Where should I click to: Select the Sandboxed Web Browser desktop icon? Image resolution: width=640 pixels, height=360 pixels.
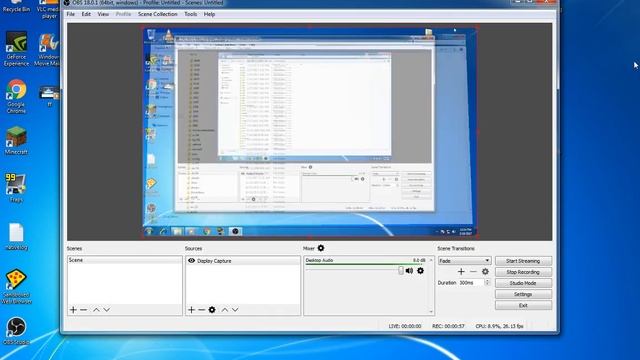16,287
